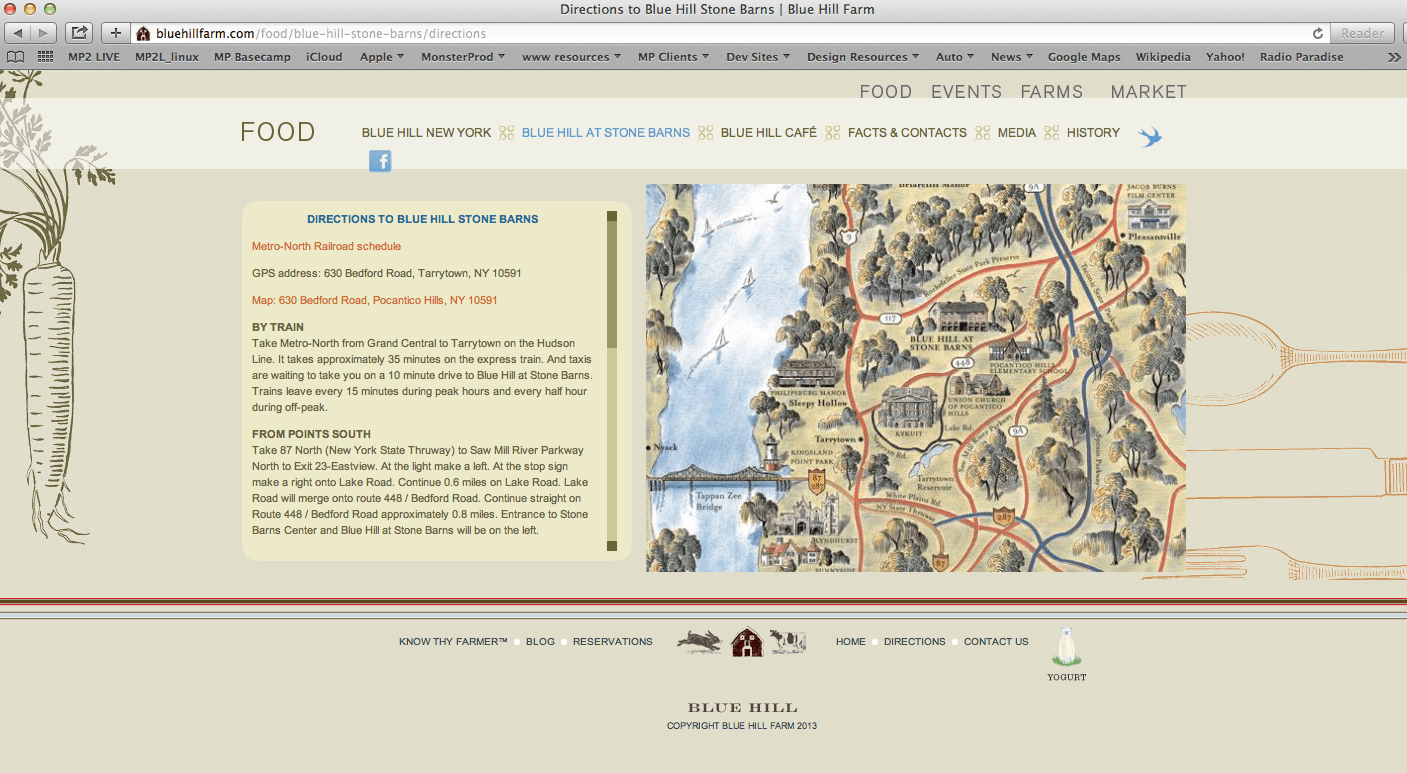Click the Safari address bar URL field
The height and width of the screenshot is (773, 1407).
click(730, 33)
